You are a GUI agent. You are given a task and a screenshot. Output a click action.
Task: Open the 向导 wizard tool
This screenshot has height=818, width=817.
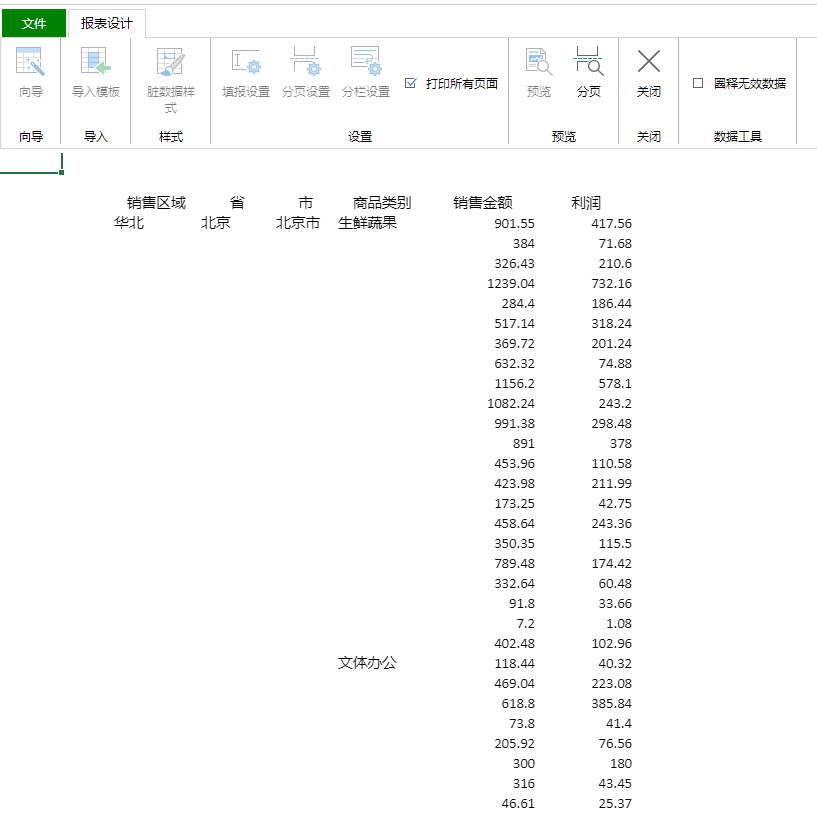[31, 73]
